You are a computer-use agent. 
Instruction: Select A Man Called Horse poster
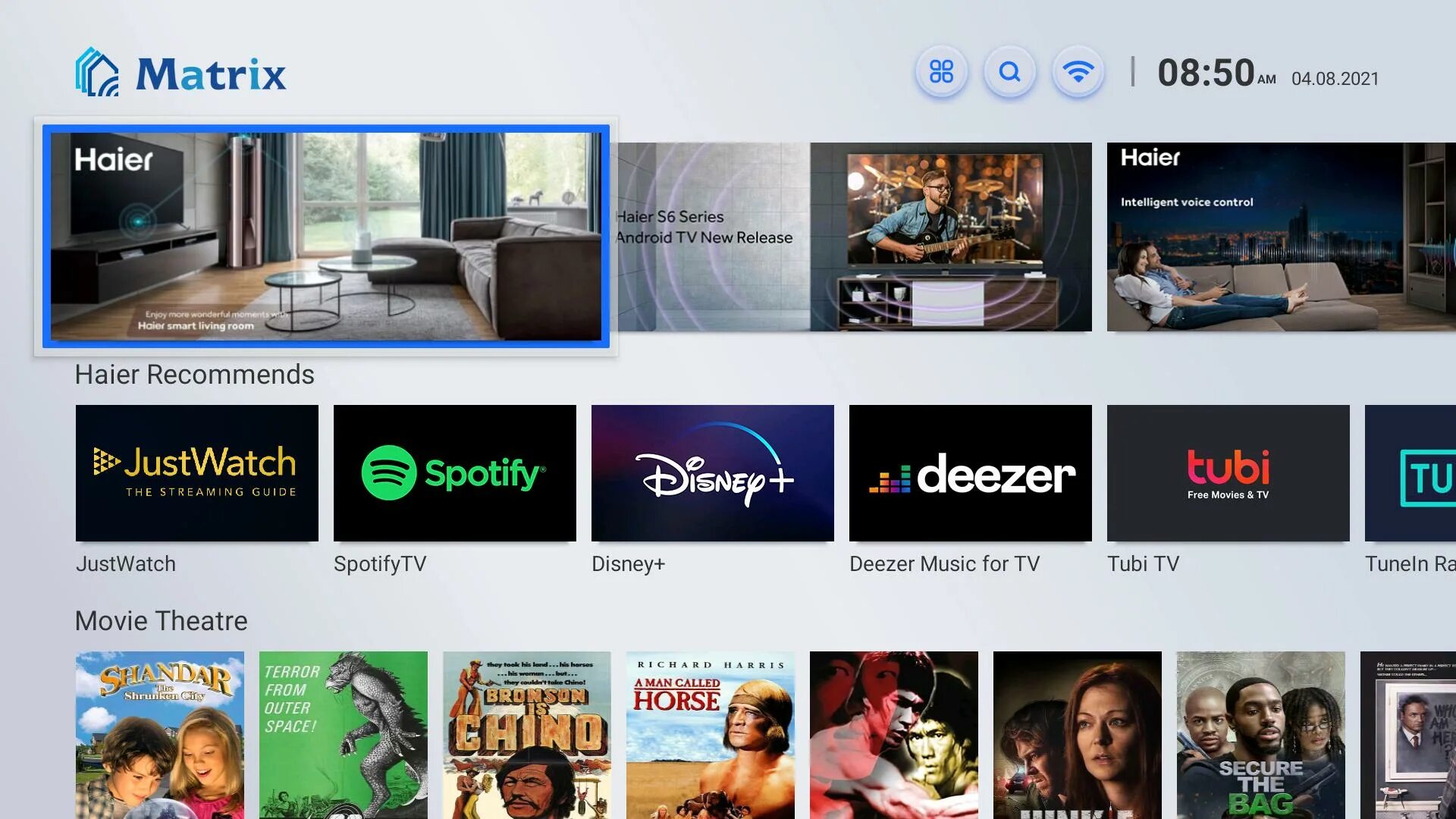[711, 734]
